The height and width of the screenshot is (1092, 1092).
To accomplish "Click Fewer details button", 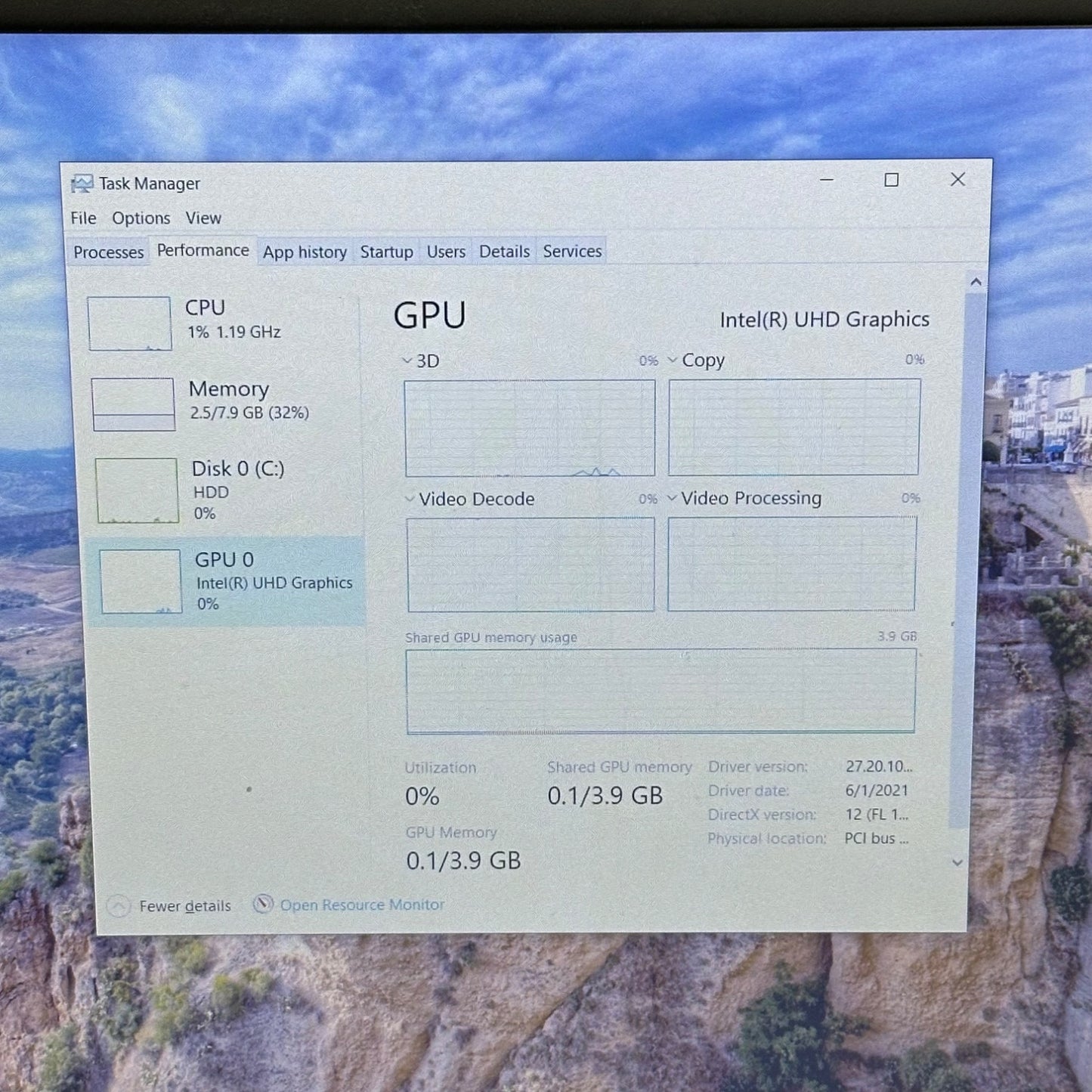I will pyautogui.click(x=169, y=905).
